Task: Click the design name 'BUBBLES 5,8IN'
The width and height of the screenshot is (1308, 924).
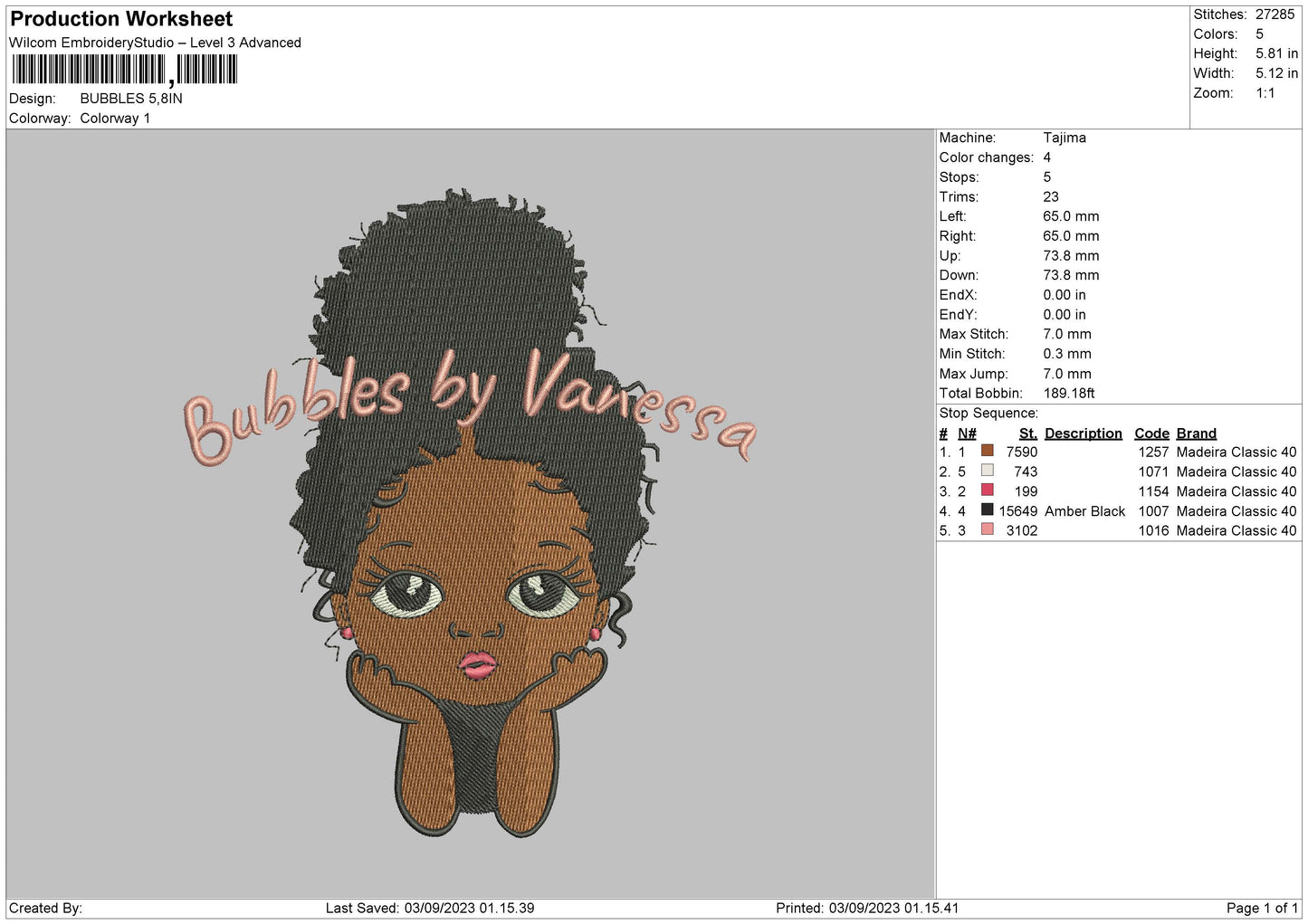Action: click(131, 99)
